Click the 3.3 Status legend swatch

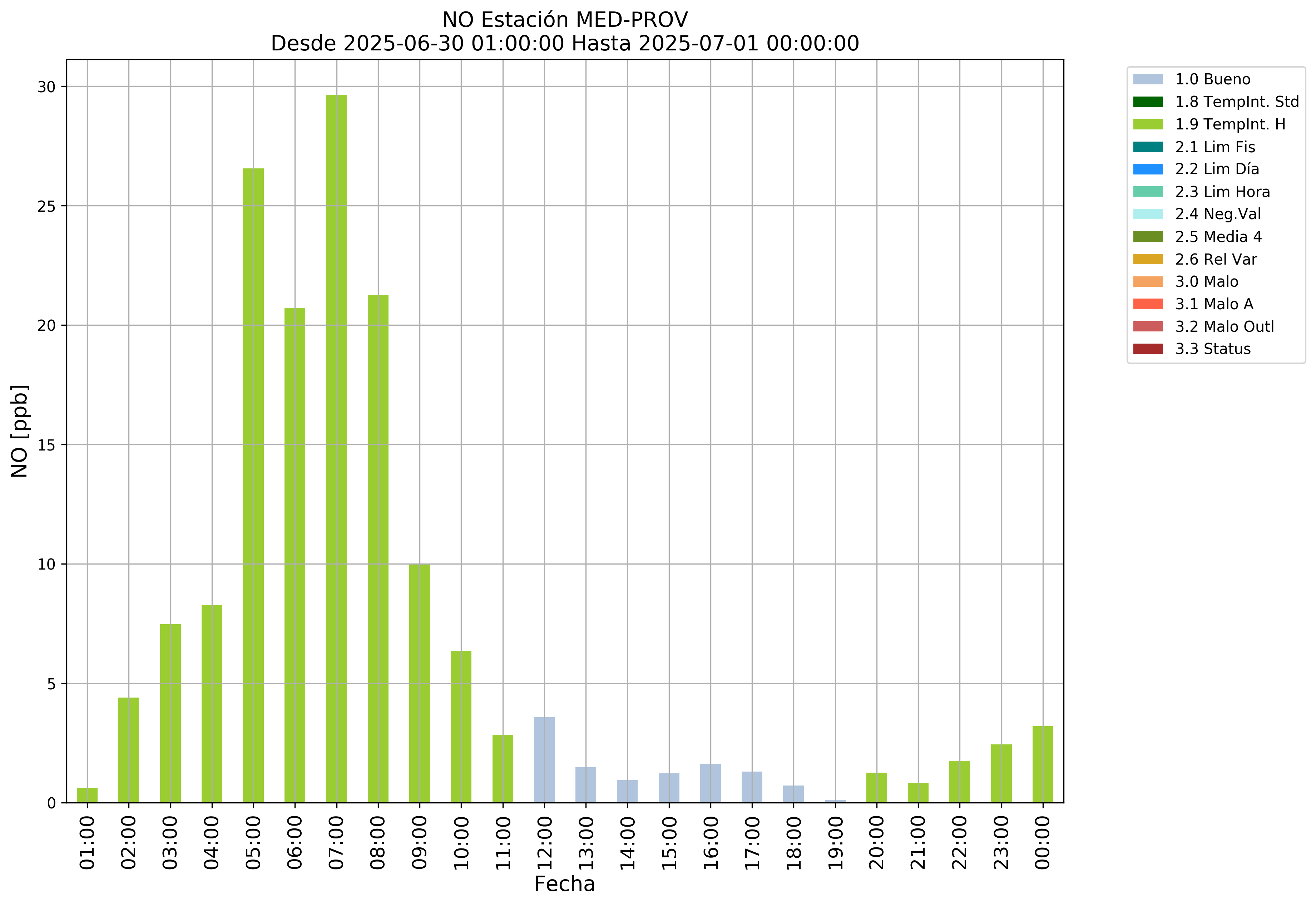1147,349
